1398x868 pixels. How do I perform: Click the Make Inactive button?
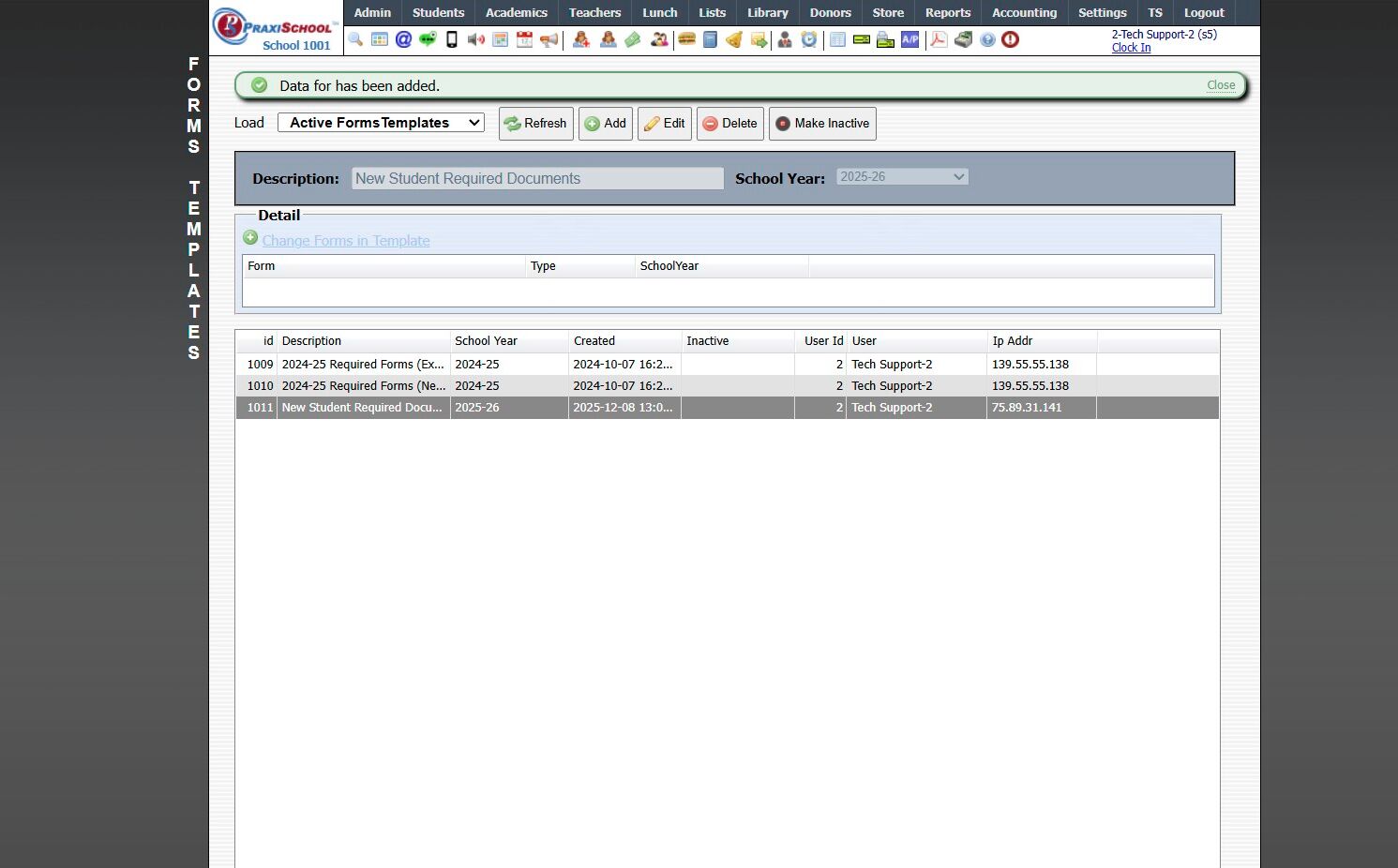pyautogui.click(x=822, y=124)
